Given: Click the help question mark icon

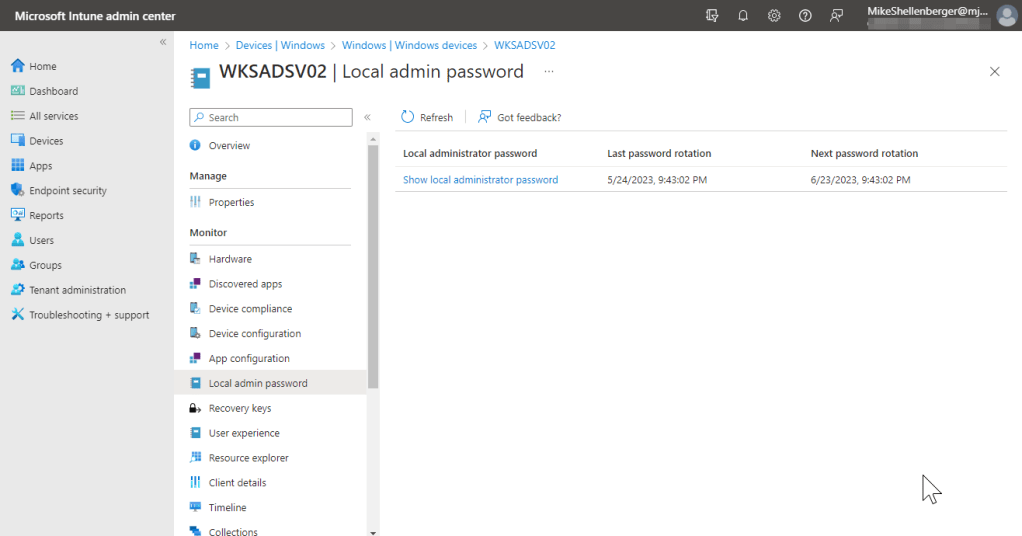Looking at the screenshot, I should [x=805, y=16].
